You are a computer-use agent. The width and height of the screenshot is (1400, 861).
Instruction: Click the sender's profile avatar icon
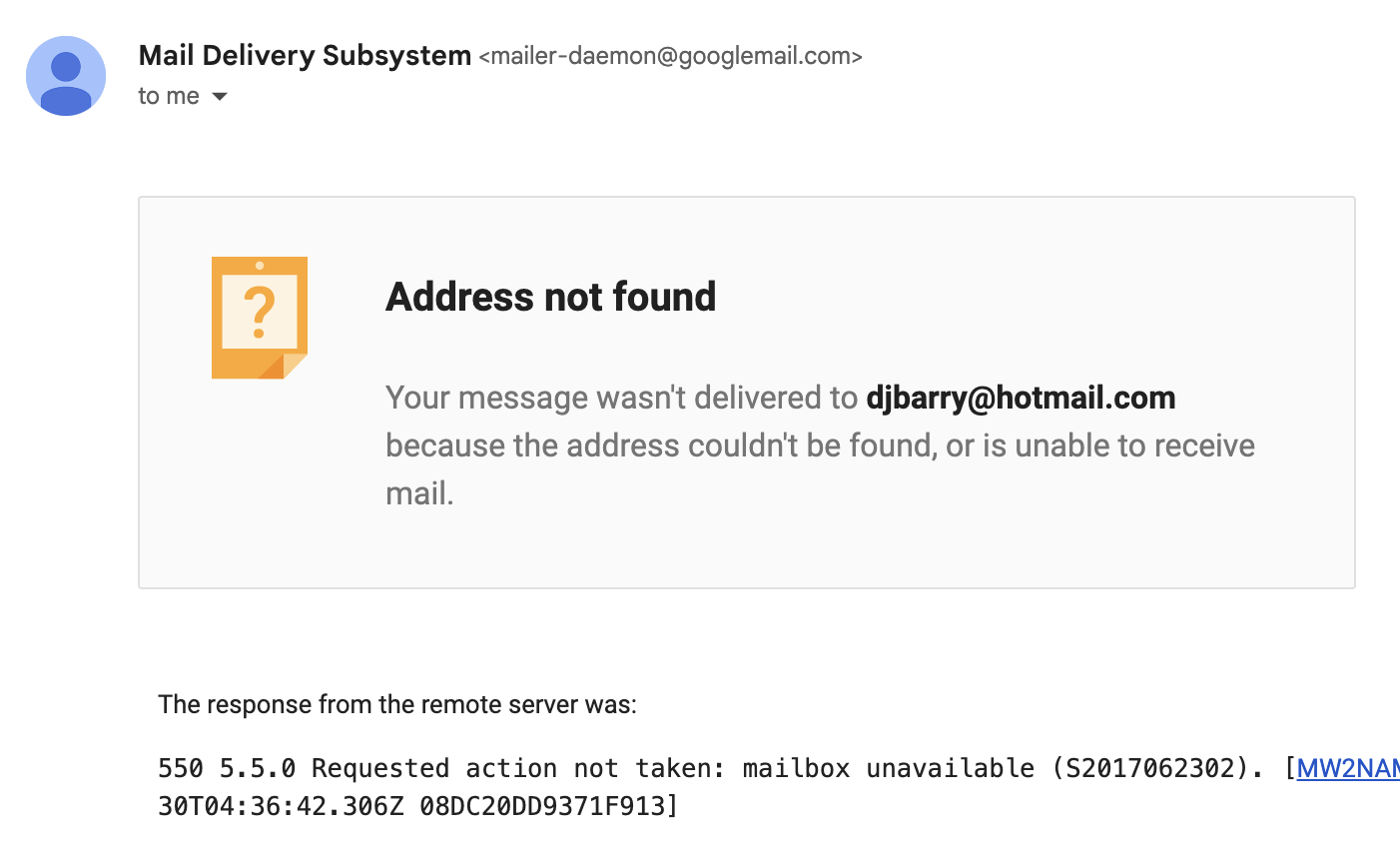tap(66, 76)
